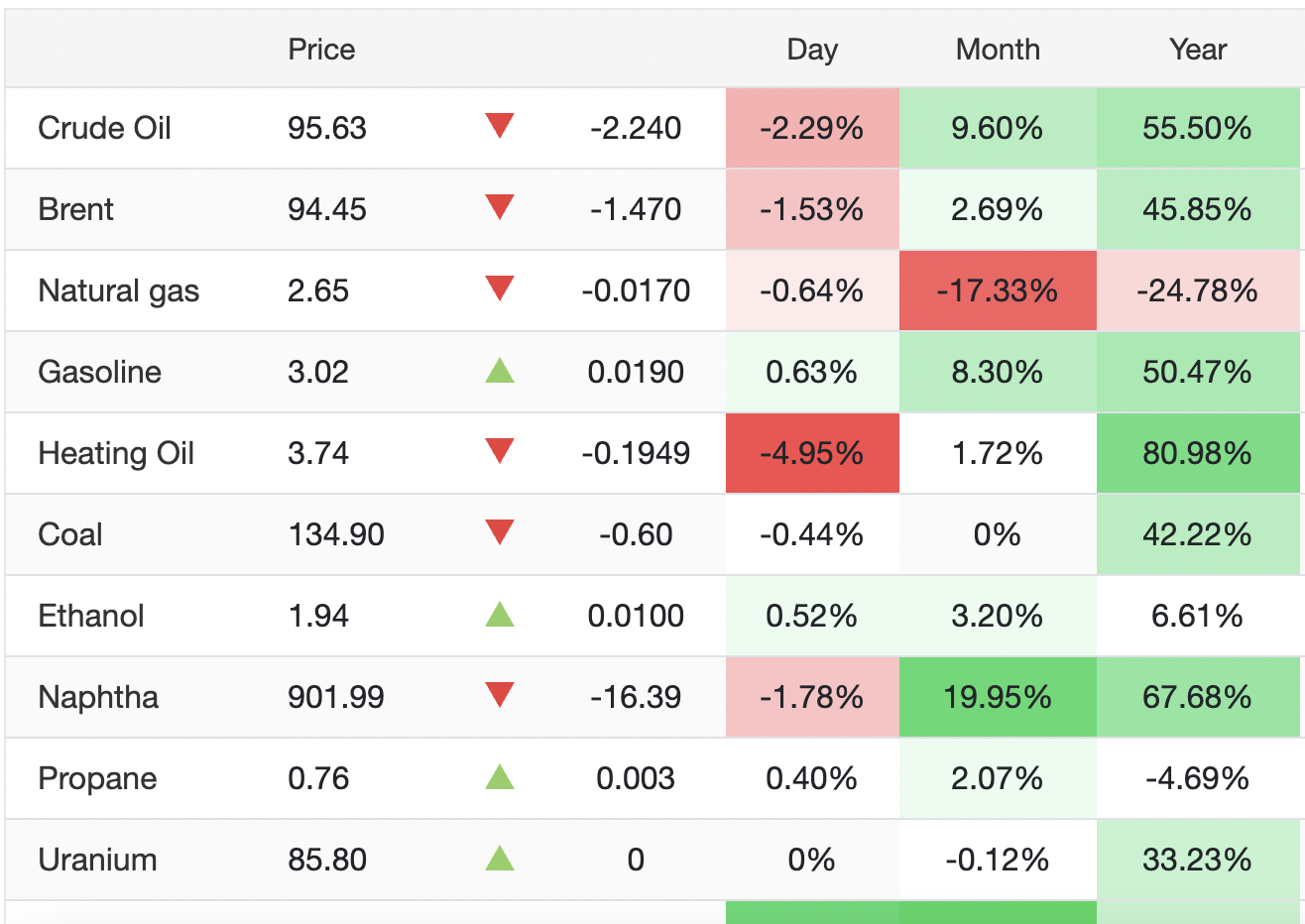Viewport: 1305px width, 924px height.
Task: Click the Heating Oil down arrow icon
Action: pyautogui.click(x=500, y=451)
